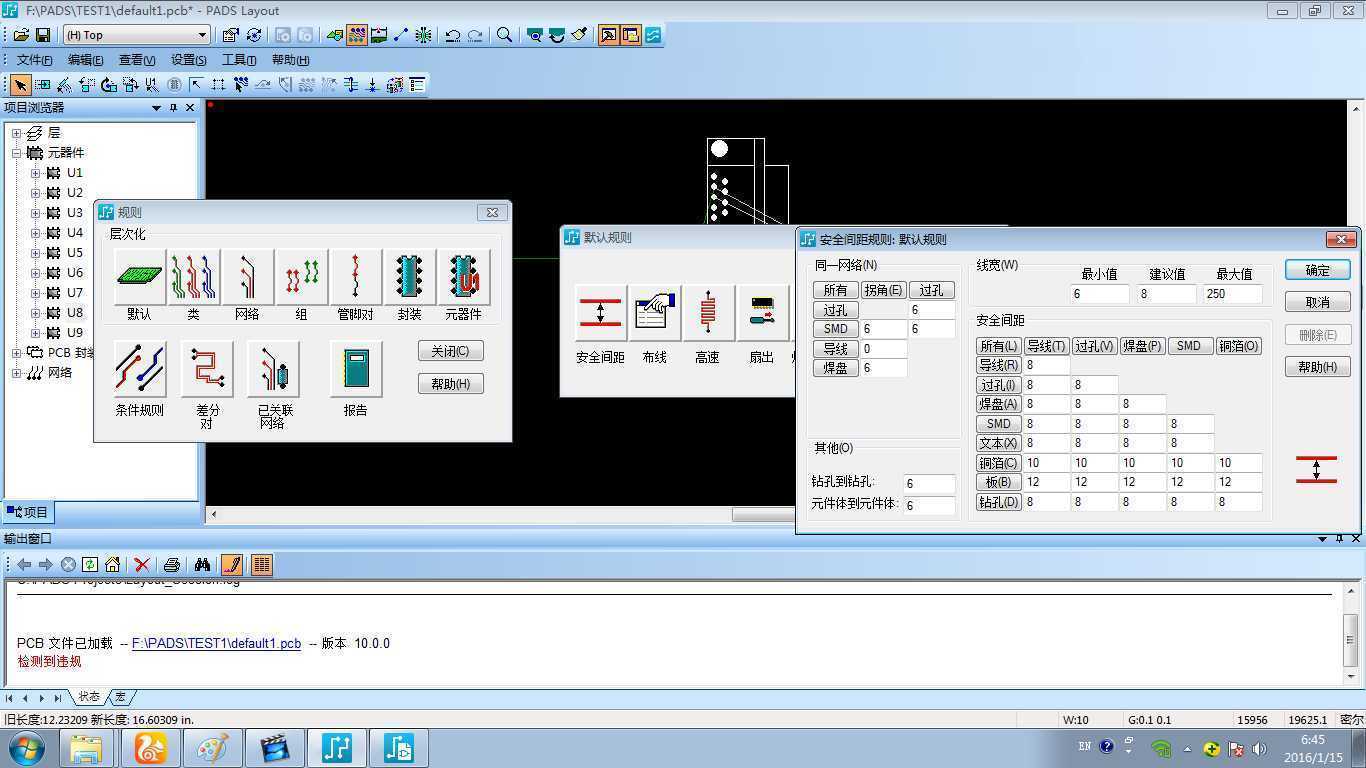
Task: Expand the 层 tree node
Action: [17, 133]
